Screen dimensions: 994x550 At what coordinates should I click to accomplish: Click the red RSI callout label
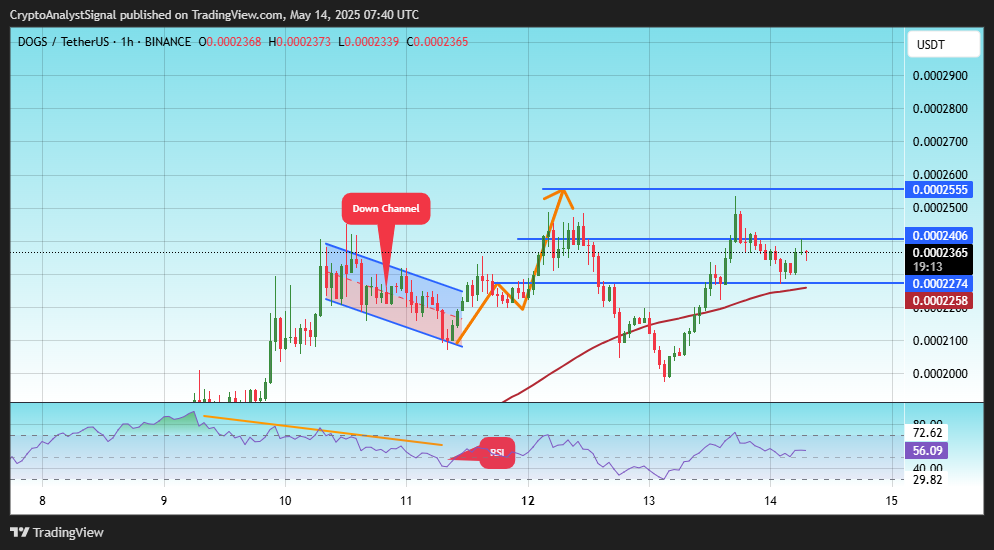pos(497,452)
